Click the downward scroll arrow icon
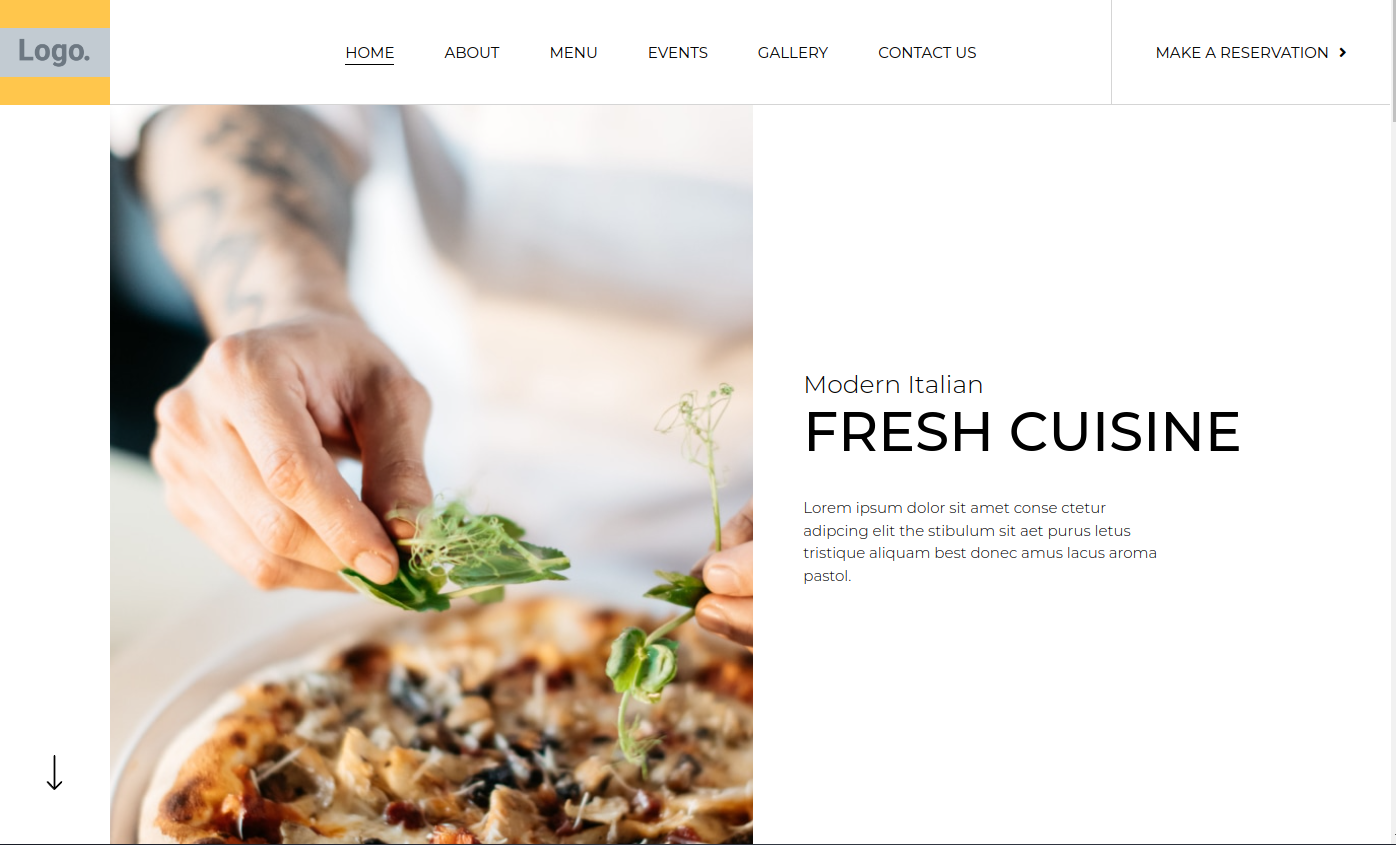 coord(55,773)
